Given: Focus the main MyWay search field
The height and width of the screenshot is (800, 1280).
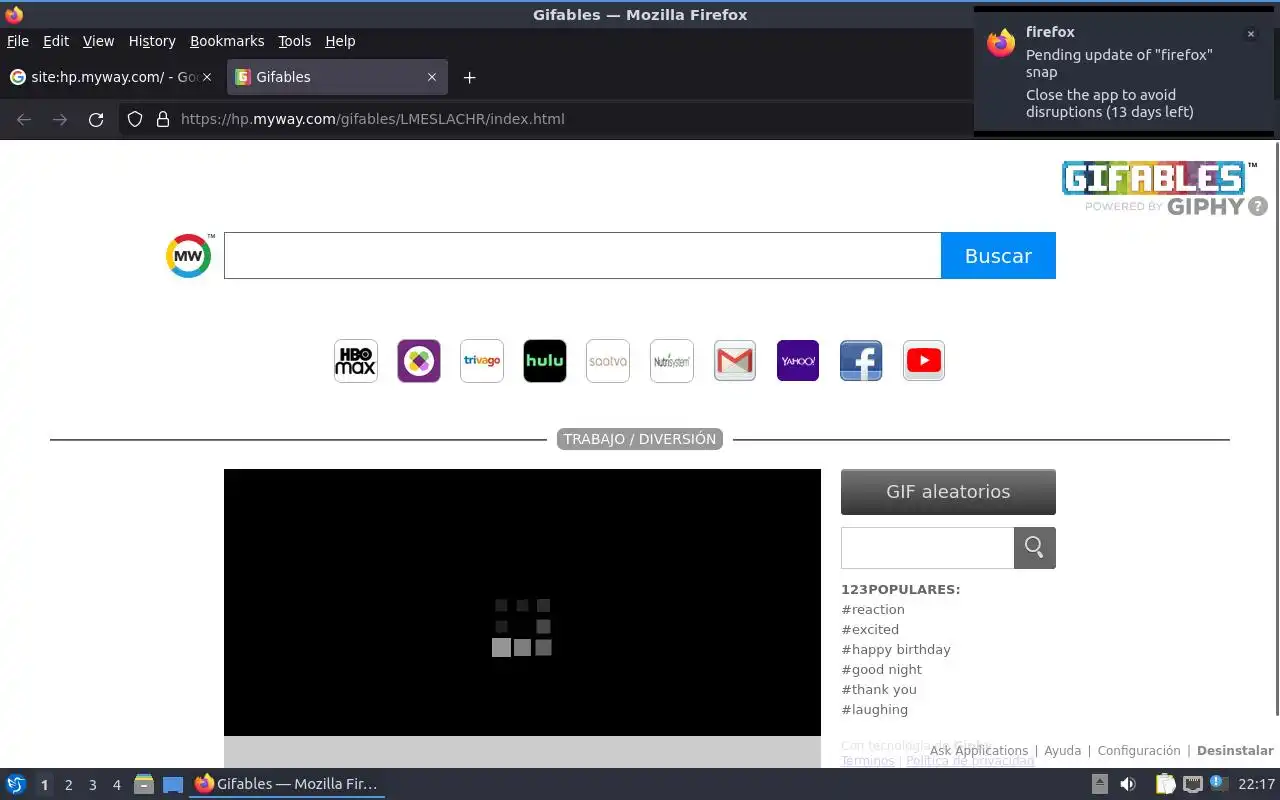Looking at the screenshot, I should [582, 256].
